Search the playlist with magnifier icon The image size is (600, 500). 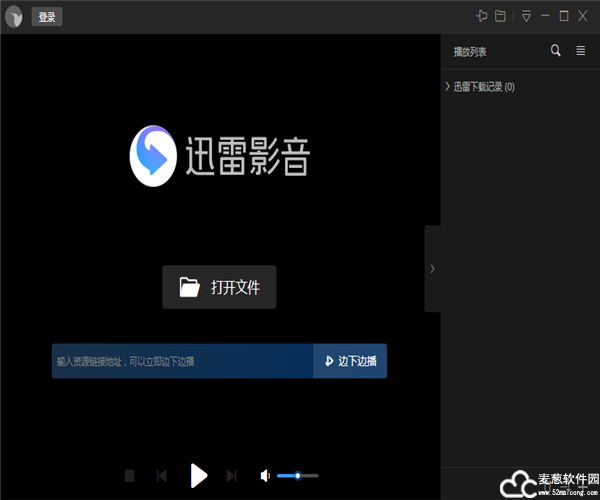coord(556,51)
